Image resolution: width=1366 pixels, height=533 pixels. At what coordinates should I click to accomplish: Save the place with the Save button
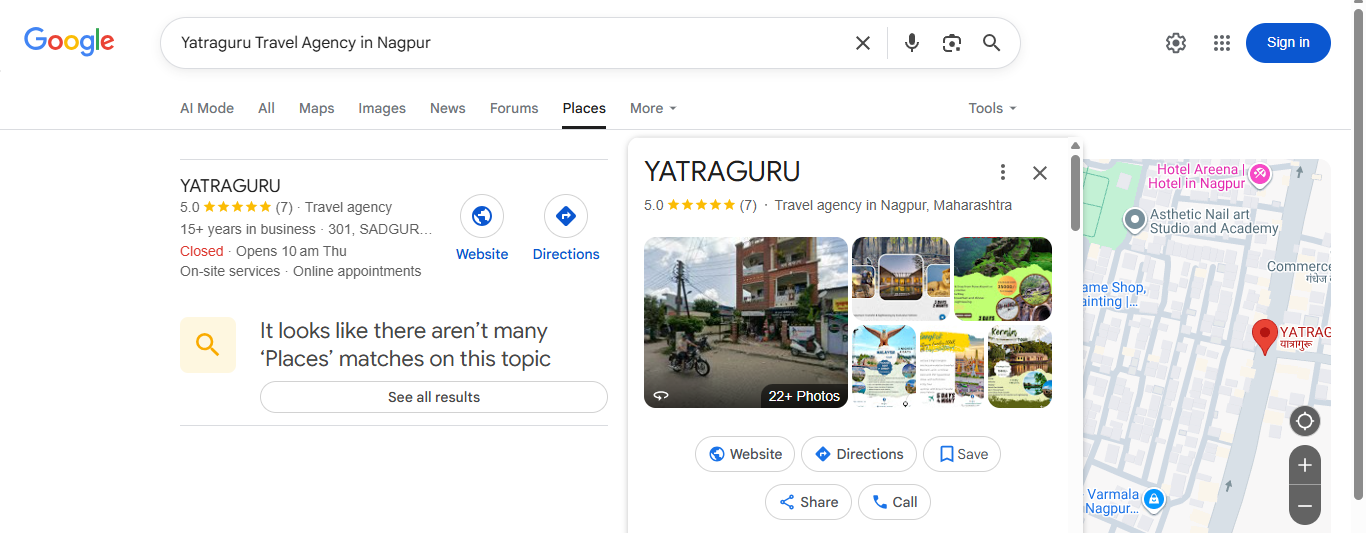coord(962,454)
